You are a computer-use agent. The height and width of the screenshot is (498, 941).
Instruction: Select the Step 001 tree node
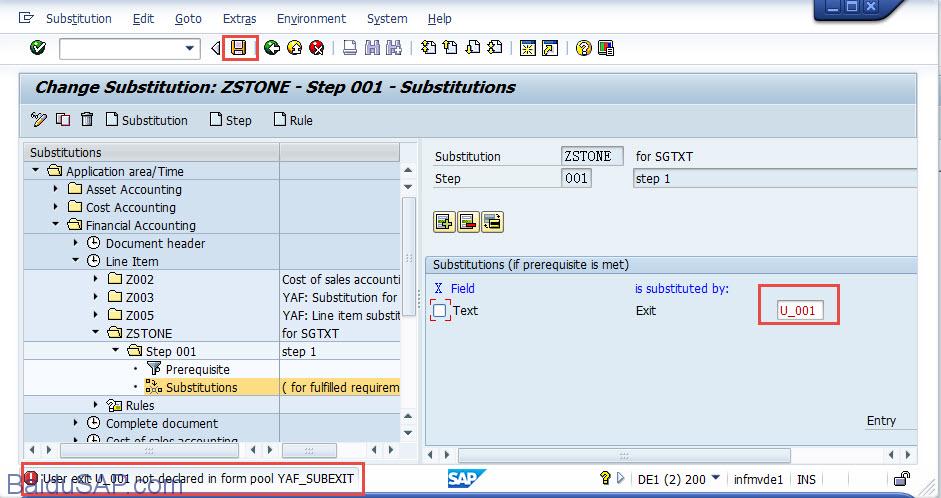[x=170, y=351]
